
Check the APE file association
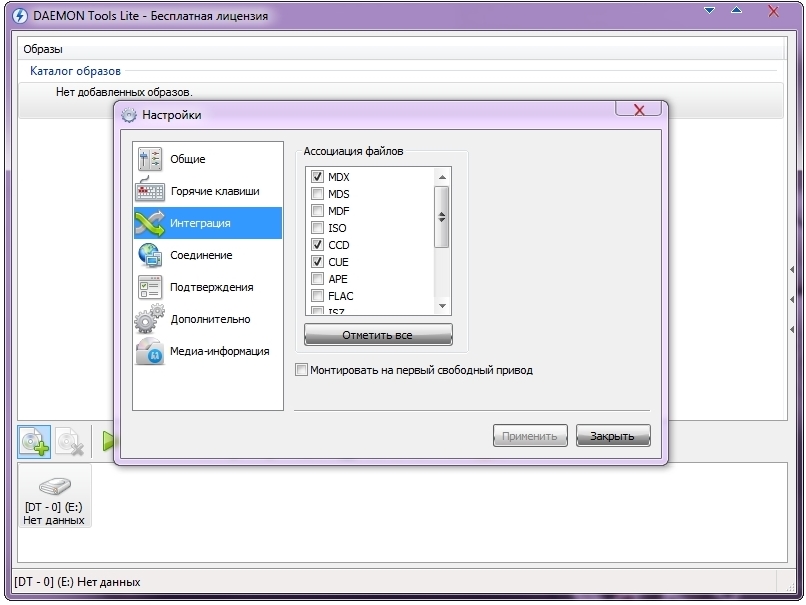click(317, 279)
